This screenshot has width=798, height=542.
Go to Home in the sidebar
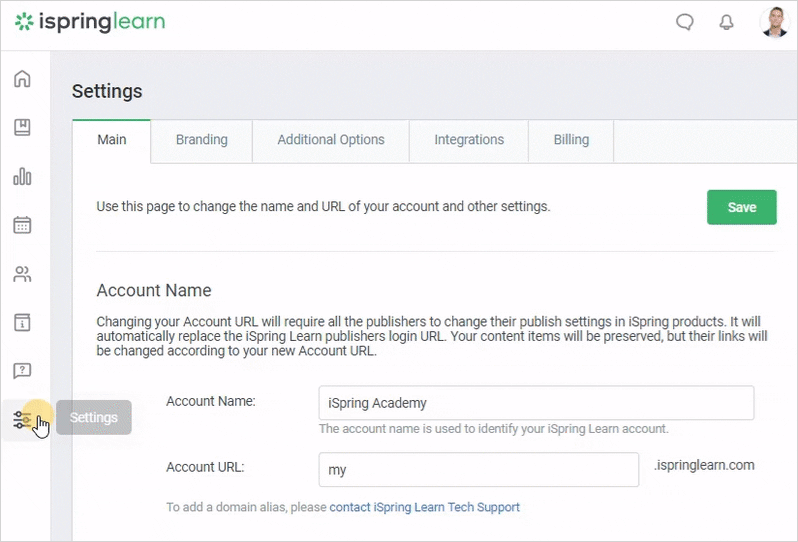coord(22,79)
